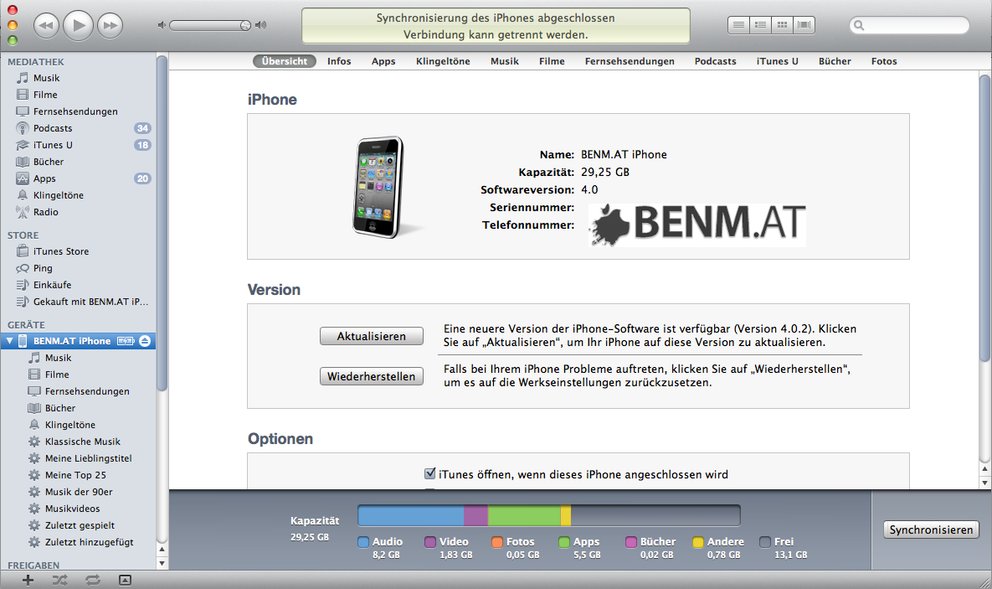
Task: Open Musik der 90er playlist
Action: pos(78,492)
